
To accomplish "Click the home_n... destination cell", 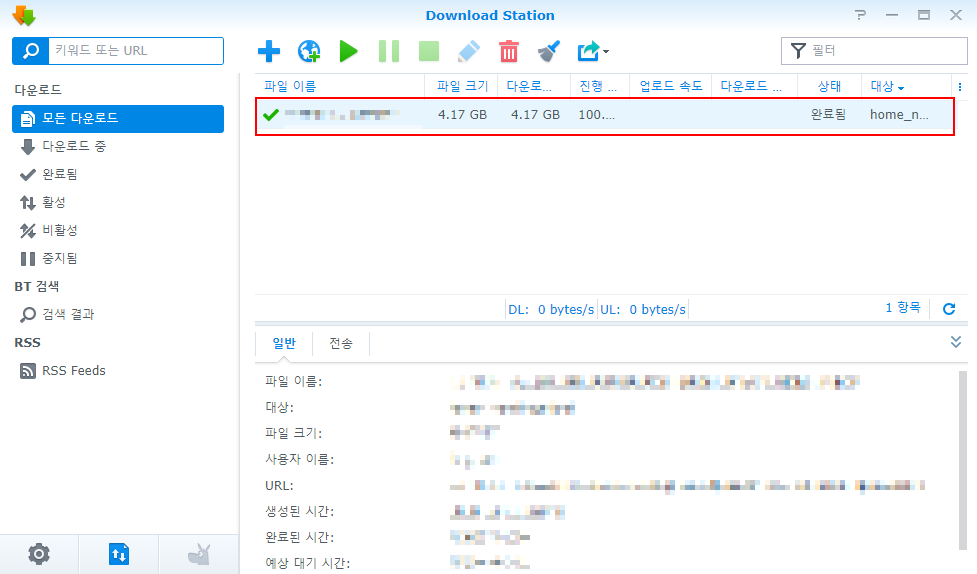I will pyautogui.click(x=899, y=115).
